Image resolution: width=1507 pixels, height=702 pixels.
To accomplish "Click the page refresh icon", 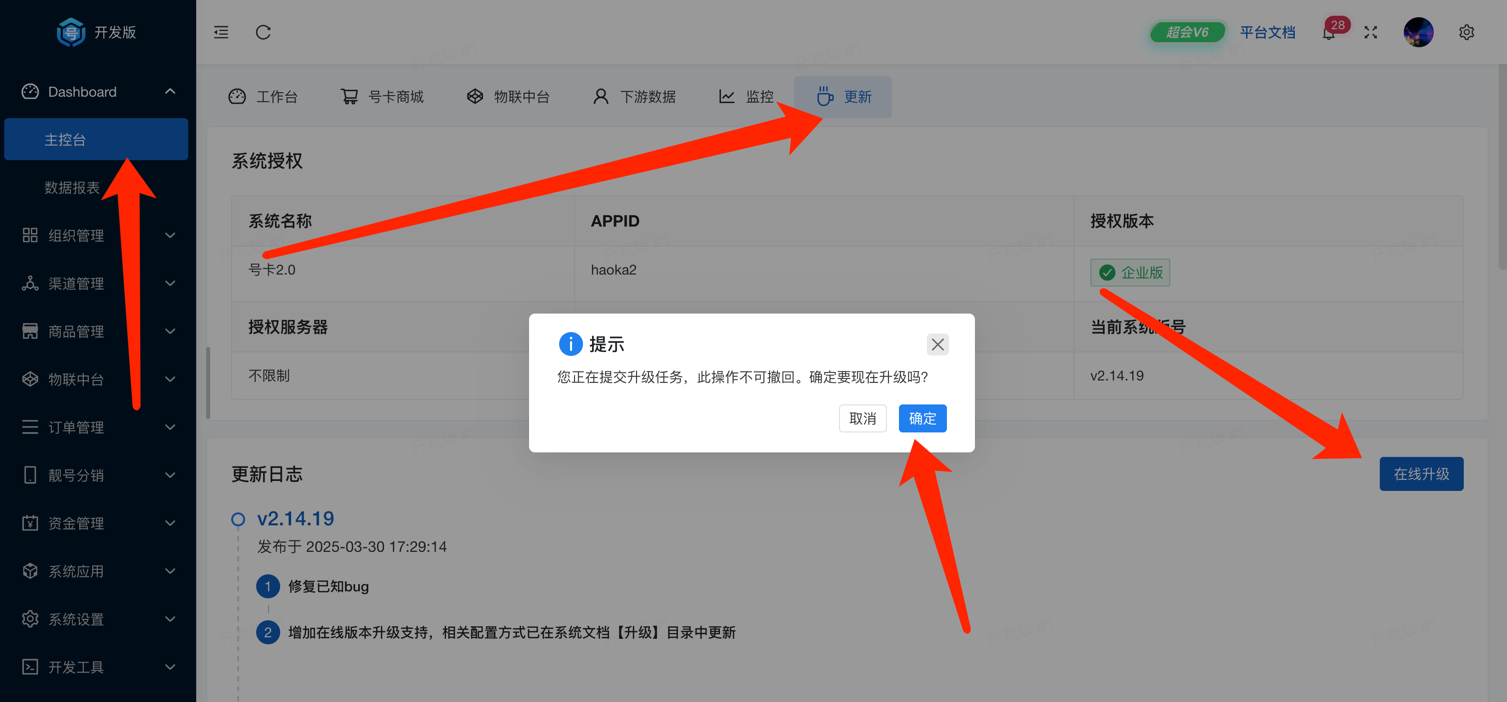I will 263,32.
